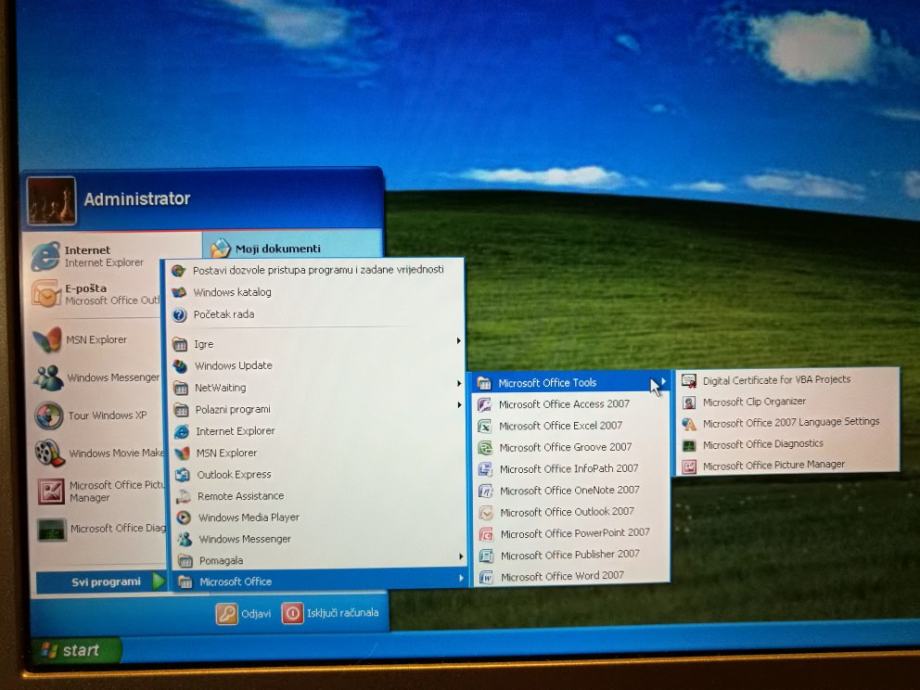The width and height of the screenshot is (920, 690).
Task: Click the OneNote 2007 icon
Action: coord(485,491)
